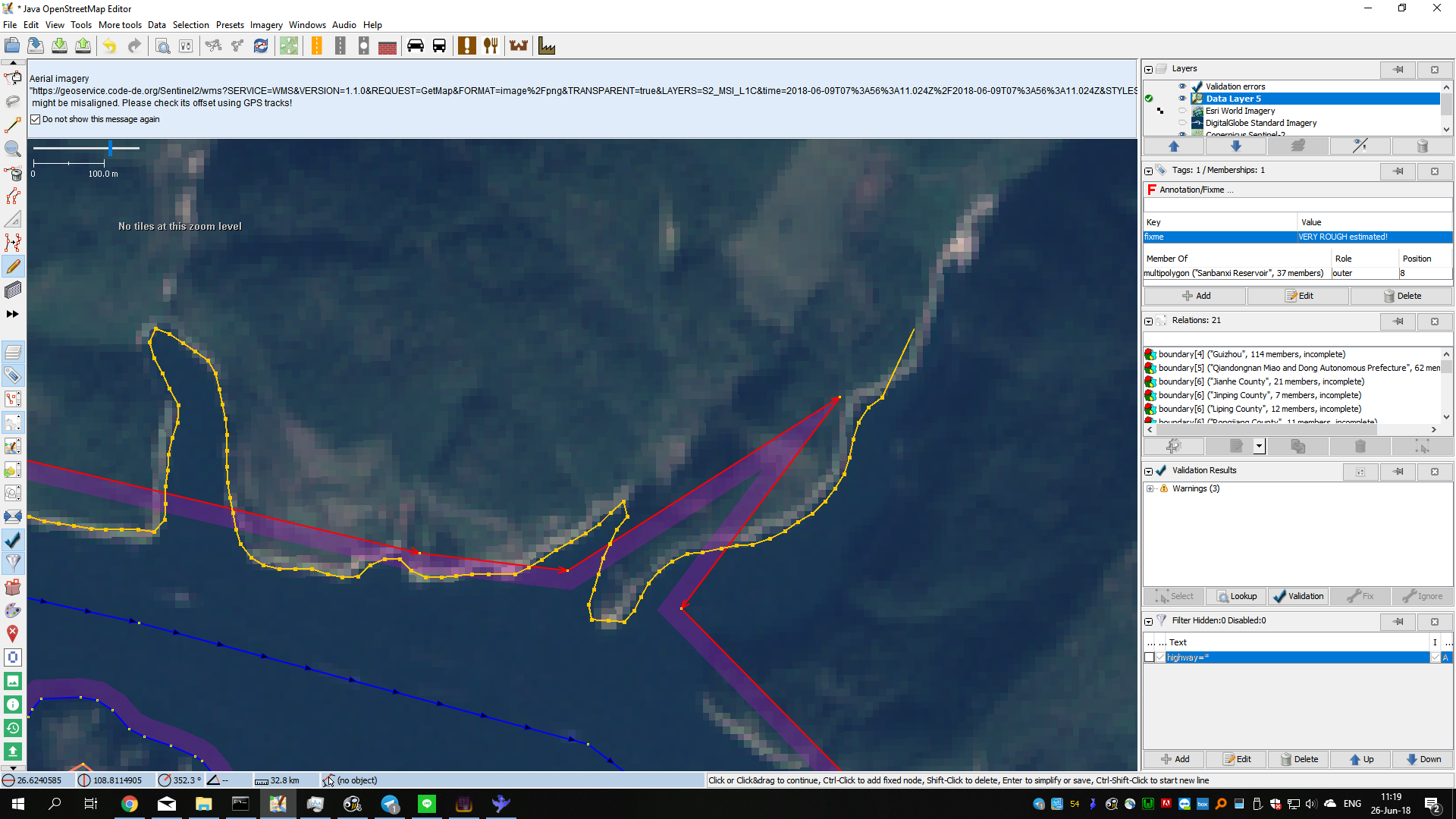Click the Validation button
Image resolution: width=1456 pixels, height=819 pixels.
coord(1298,596)
